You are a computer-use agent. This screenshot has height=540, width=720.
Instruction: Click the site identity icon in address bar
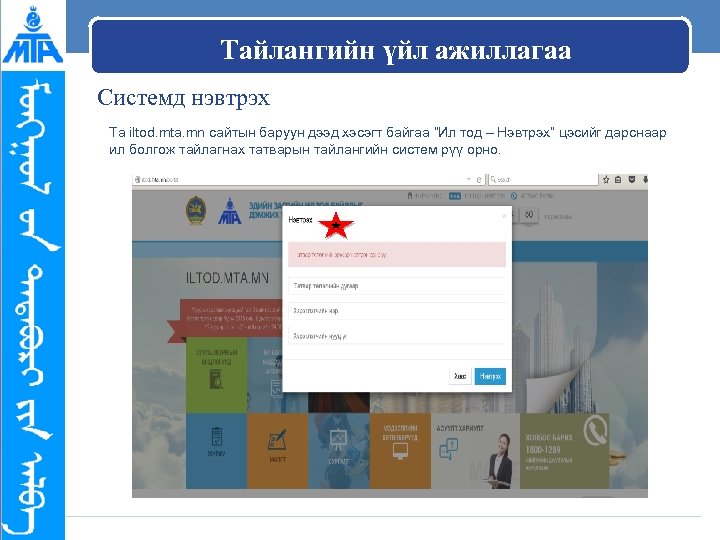[137, 180]
